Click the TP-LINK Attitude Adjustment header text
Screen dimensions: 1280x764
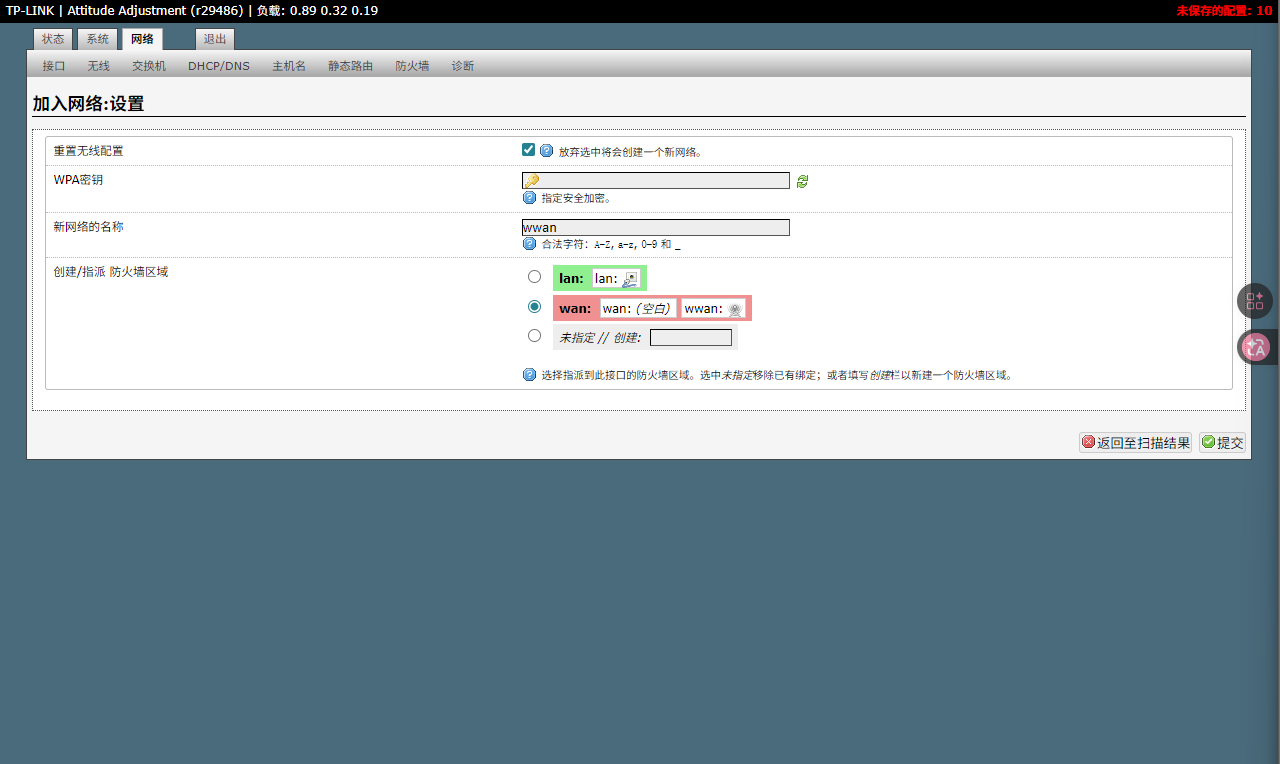[x=192, y=11]
